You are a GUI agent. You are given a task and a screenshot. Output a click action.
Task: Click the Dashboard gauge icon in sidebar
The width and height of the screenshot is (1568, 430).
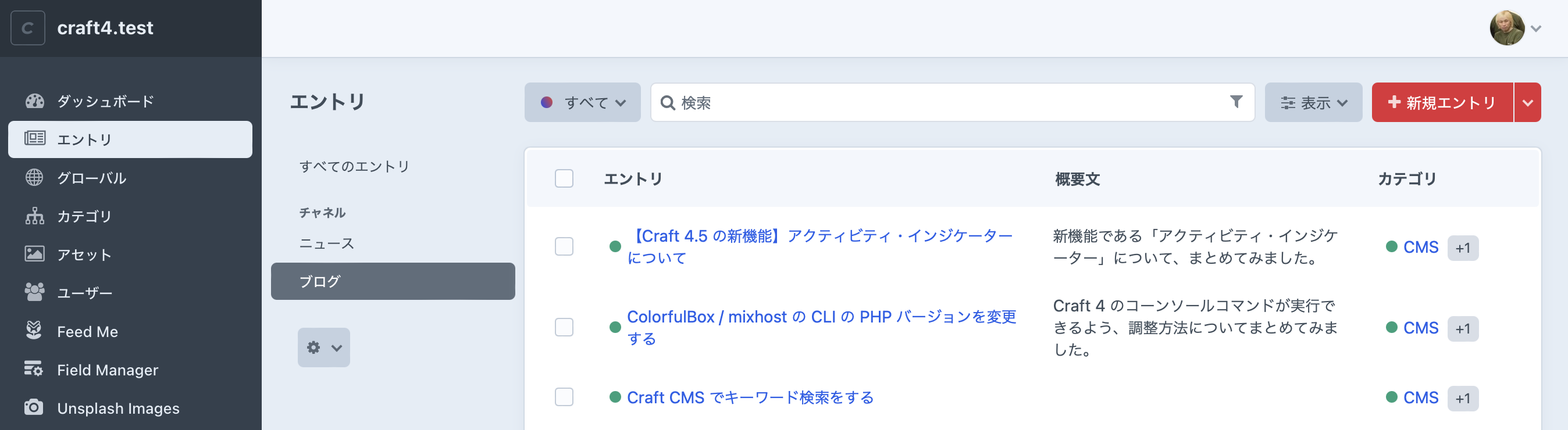[x=35, y=101]
